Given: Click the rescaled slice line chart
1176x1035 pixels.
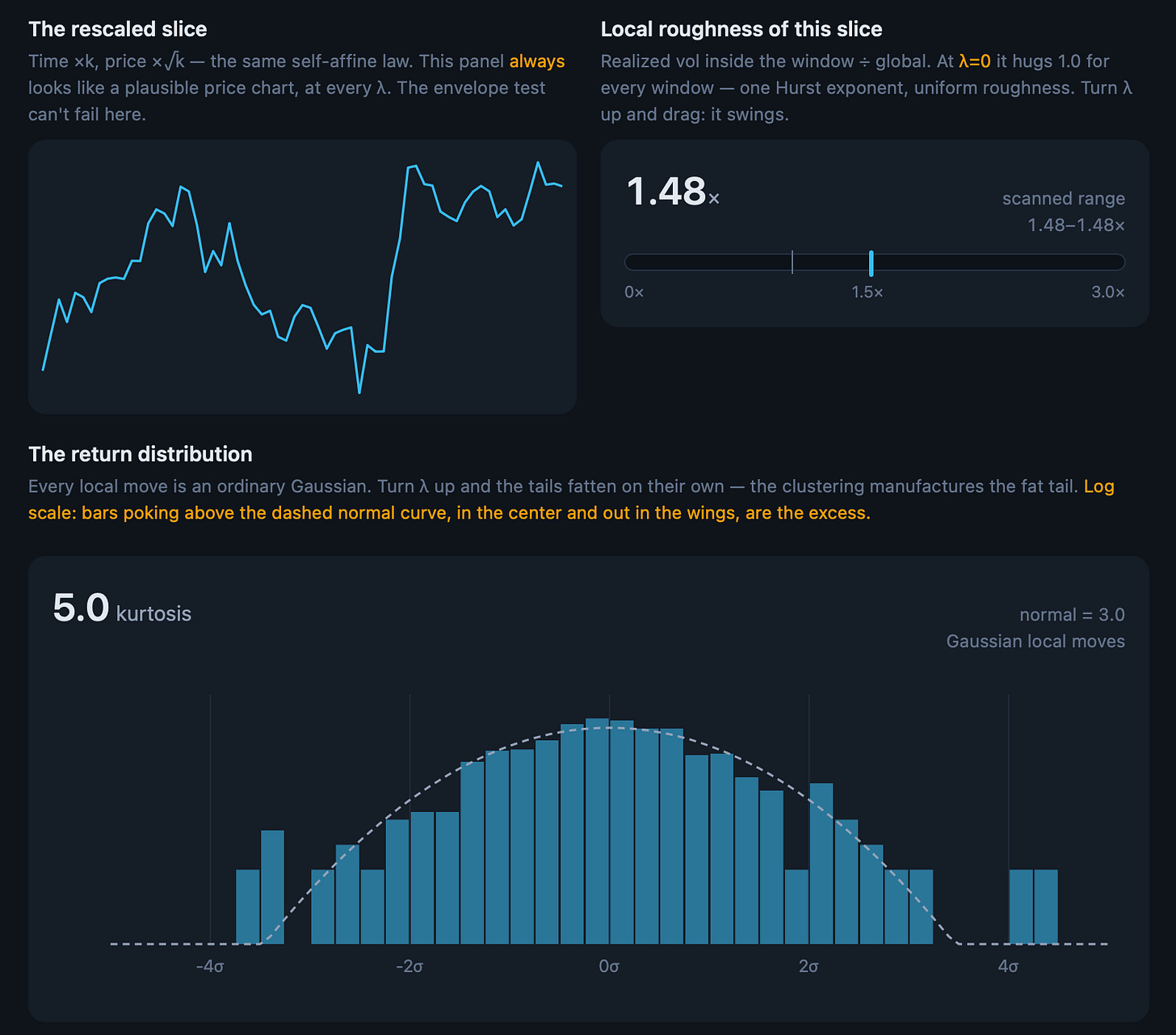Looking at the screenshot, I should (302, 277).
